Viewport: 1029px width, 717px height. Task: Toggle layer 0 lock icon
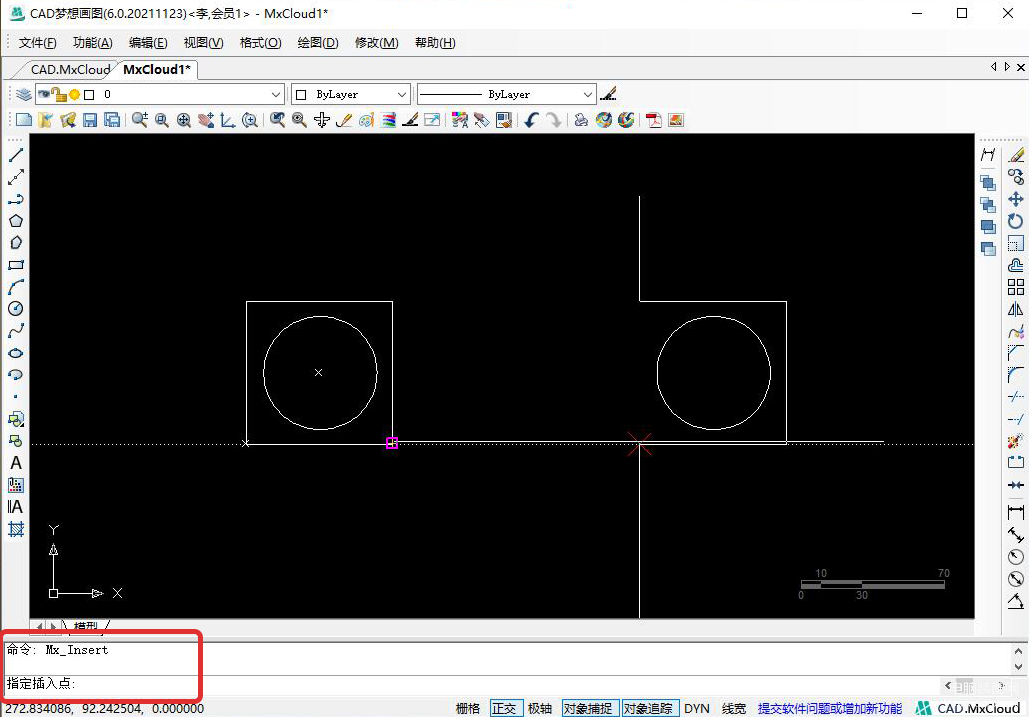click(60, 94)
